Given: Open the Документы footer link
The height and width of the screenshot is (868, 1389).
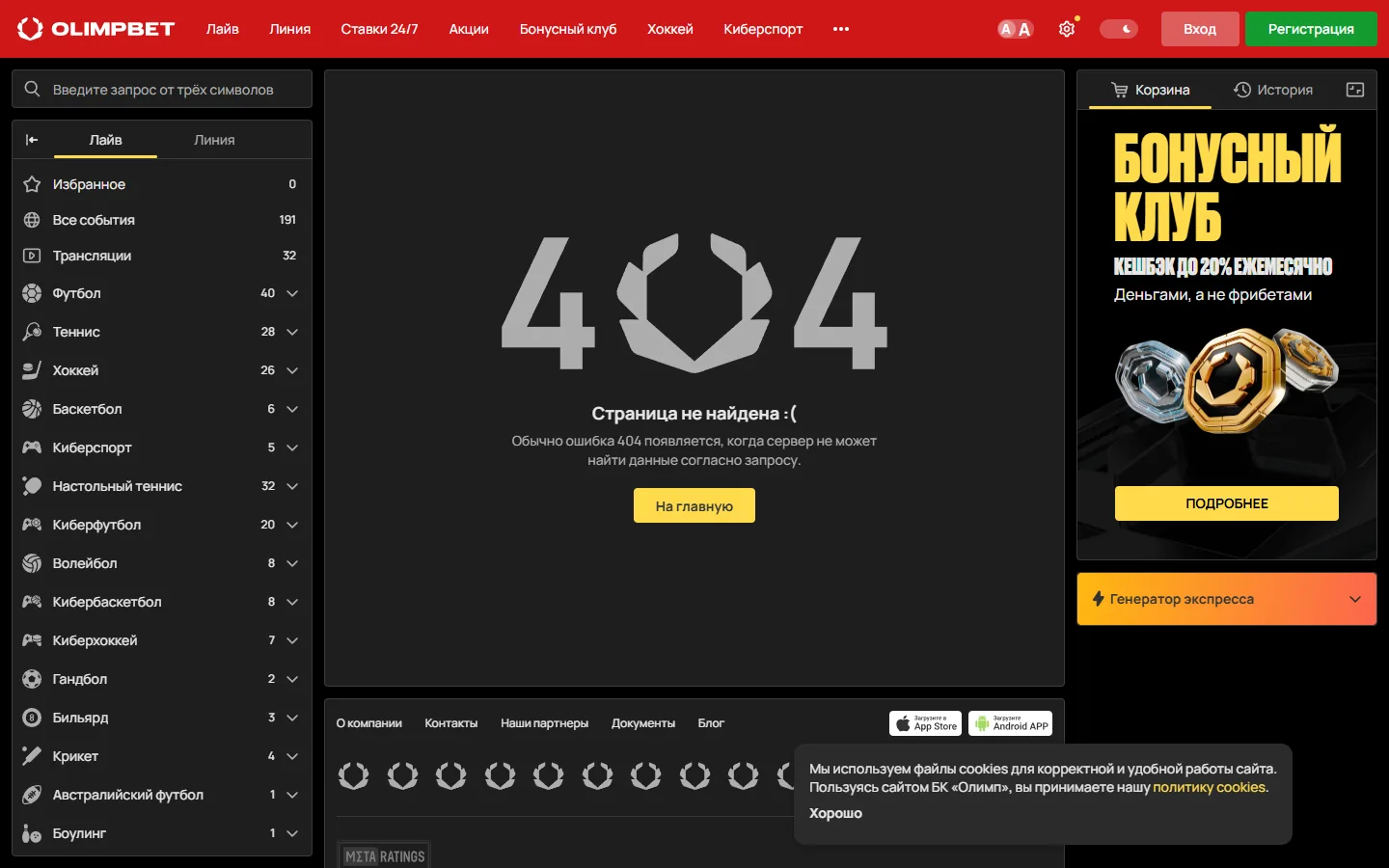Looking at the screenshot, I should tap(643, 723).
